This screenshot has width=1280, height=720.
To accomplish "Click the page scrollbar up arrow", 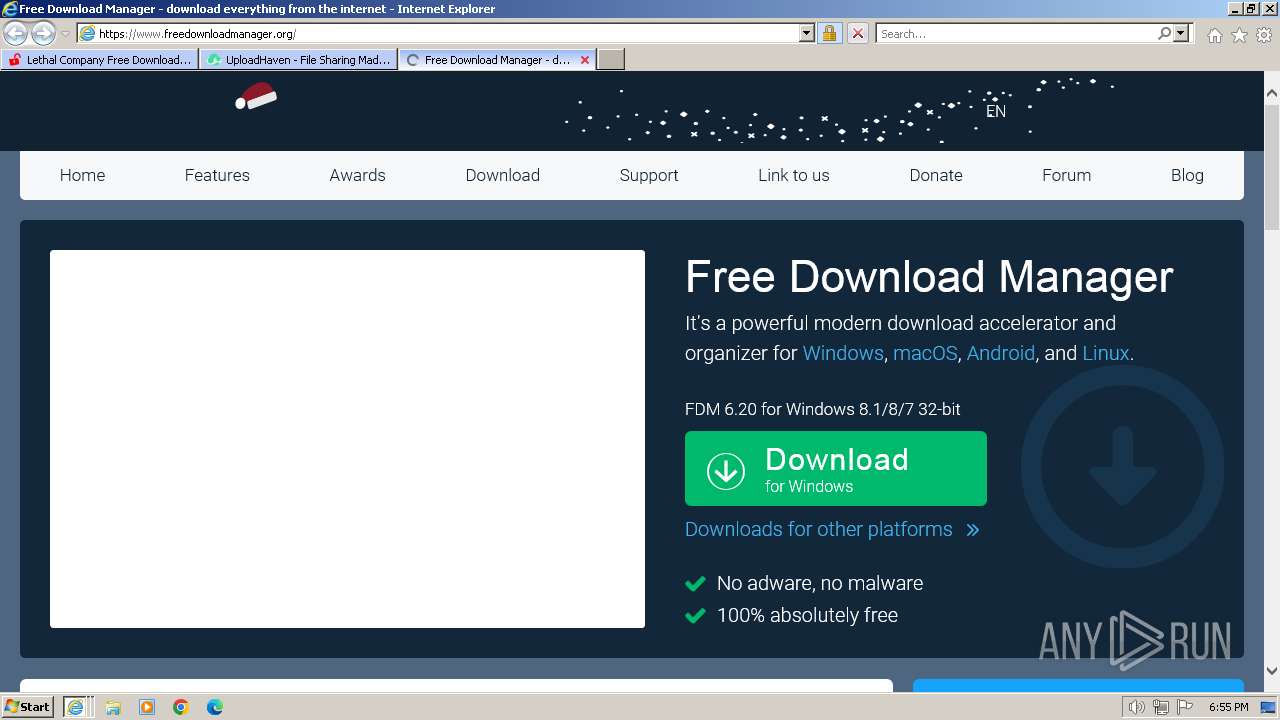I will pos(1272,93).
